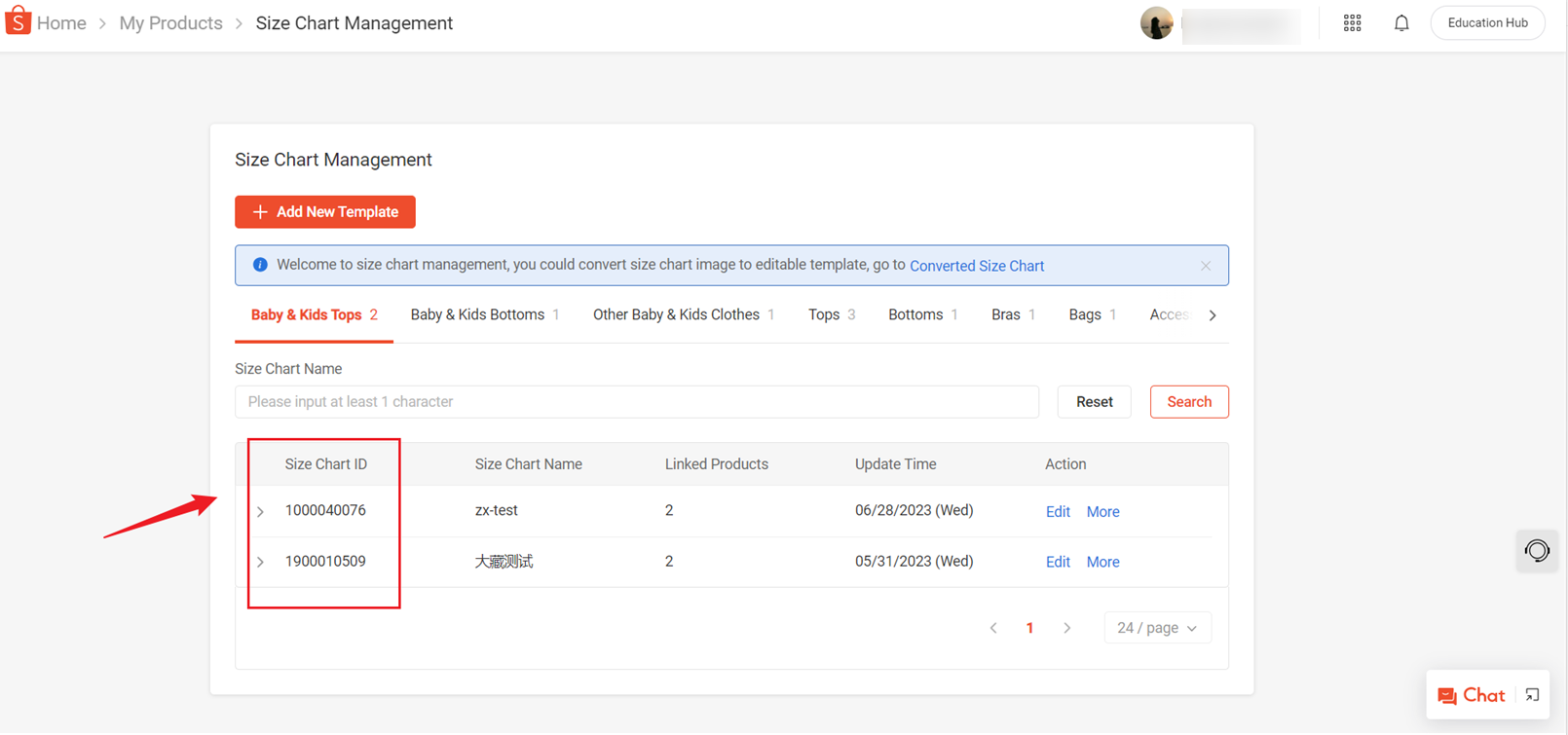Go to Home breadcrumb
Viewport: 1568px width, 735px height.
point(61,23)
